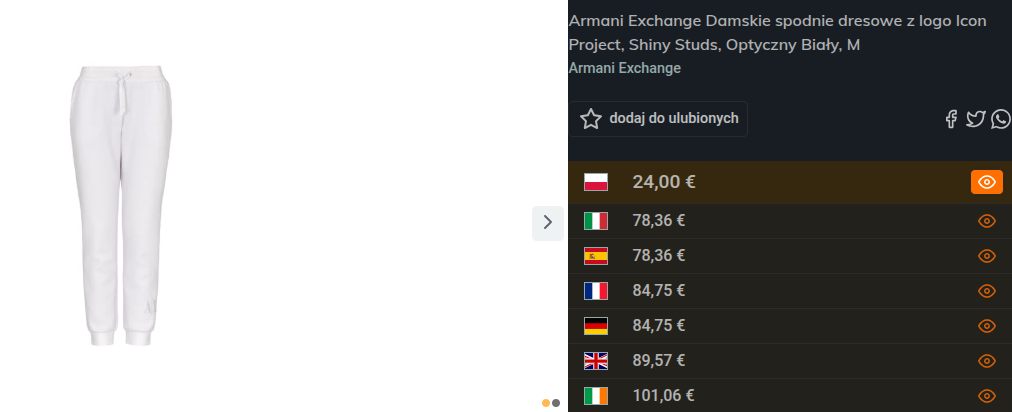Click the Polish flag icon
The width and height of the screenshot is (1012, 412).
(596, 182)
